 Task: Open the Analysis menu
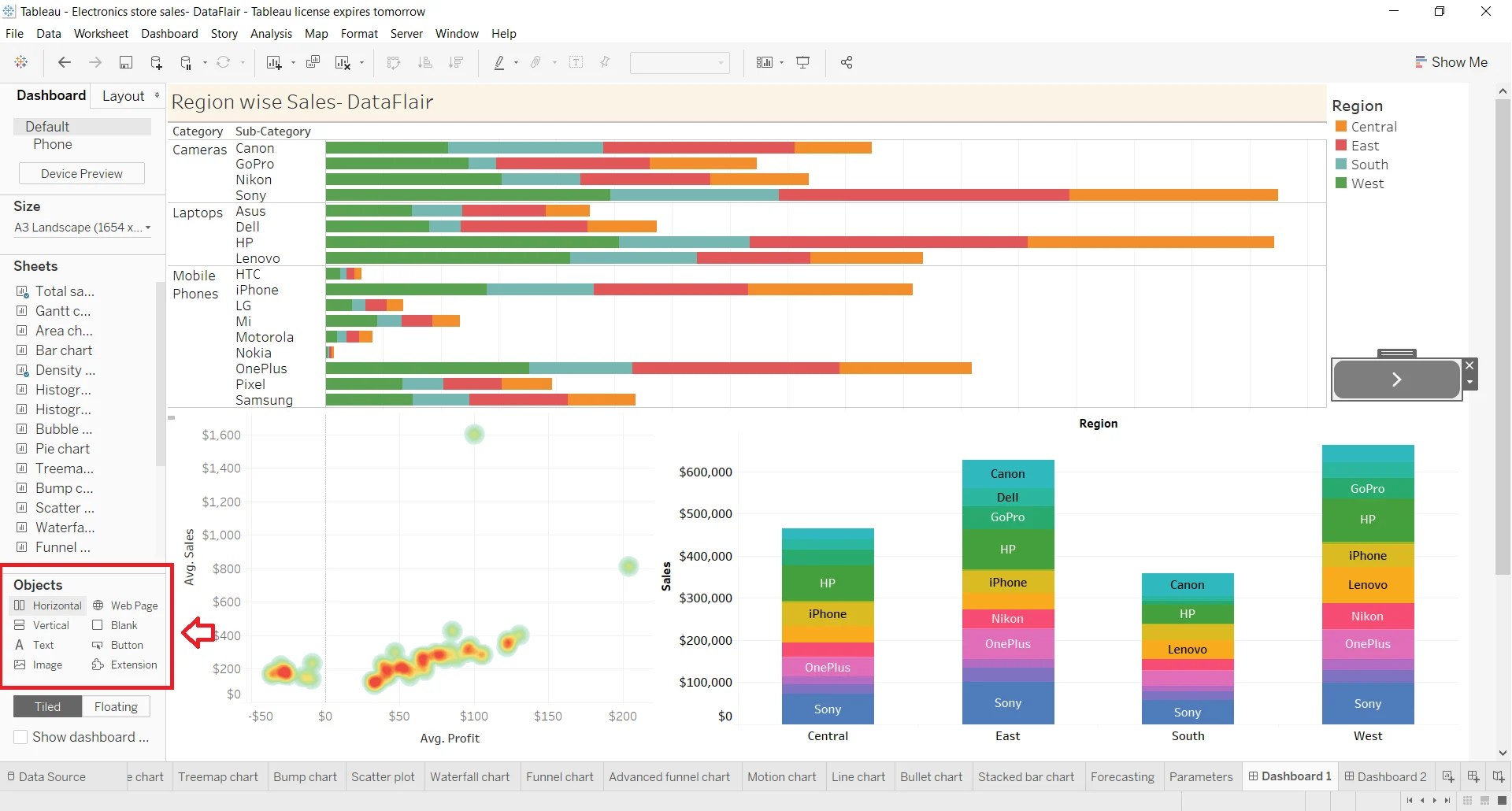(271, 33)
